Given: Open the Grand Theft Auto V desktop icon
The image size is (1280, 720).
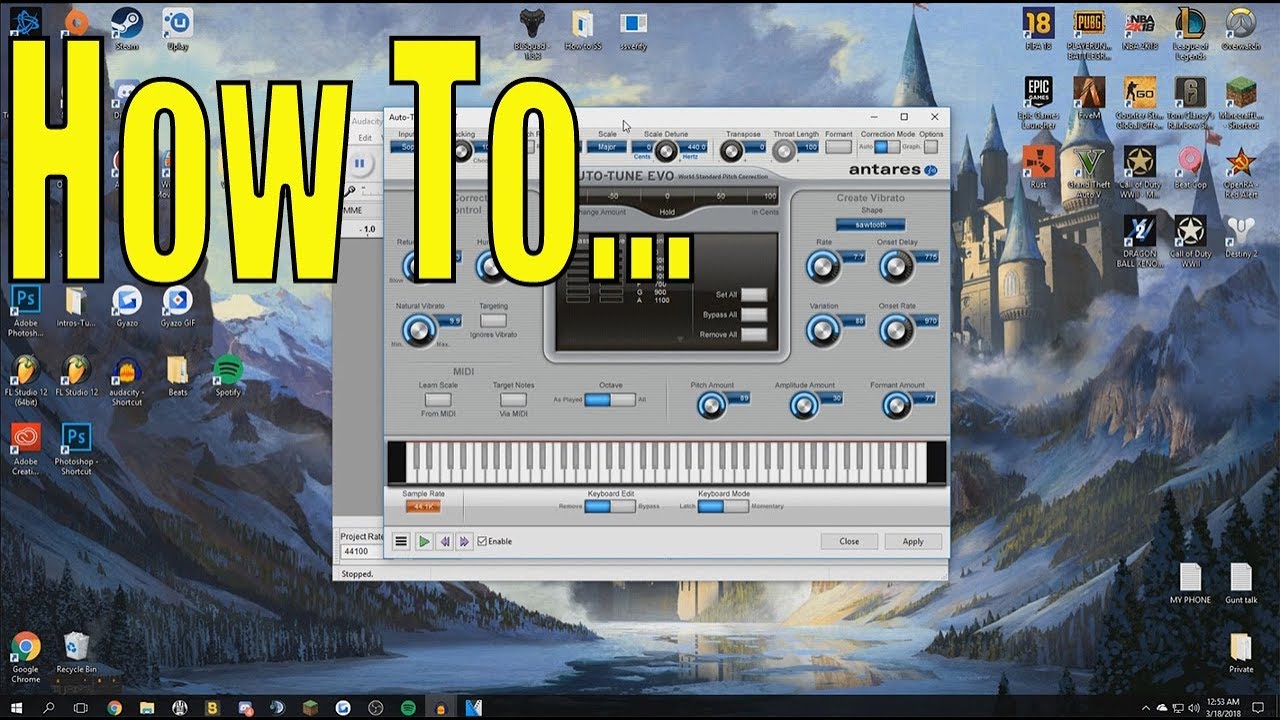Looking at the screenshot, I should [1089, 172].
